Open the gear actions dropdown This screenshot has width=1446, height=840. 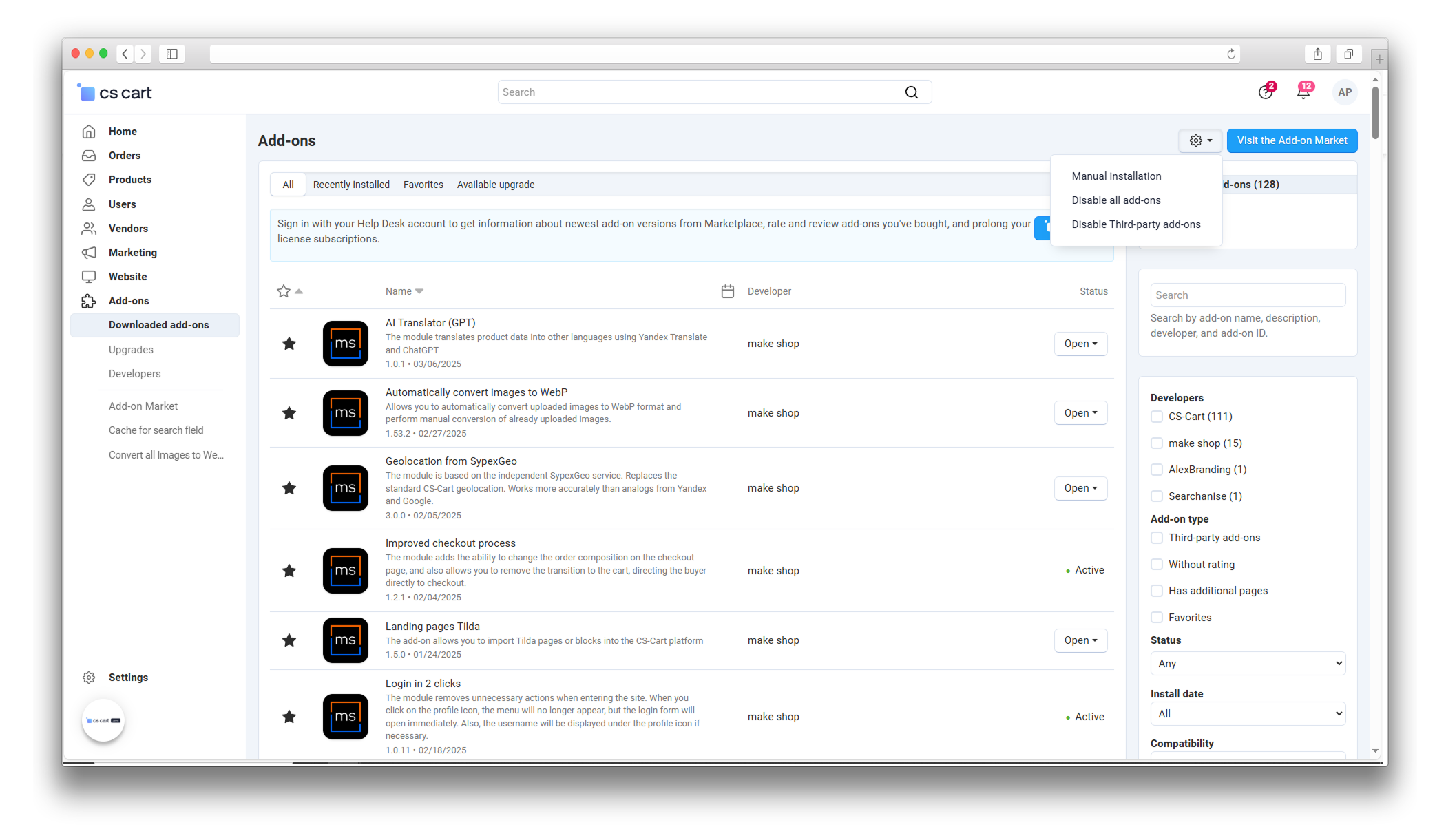click(x=1200, y=140)
